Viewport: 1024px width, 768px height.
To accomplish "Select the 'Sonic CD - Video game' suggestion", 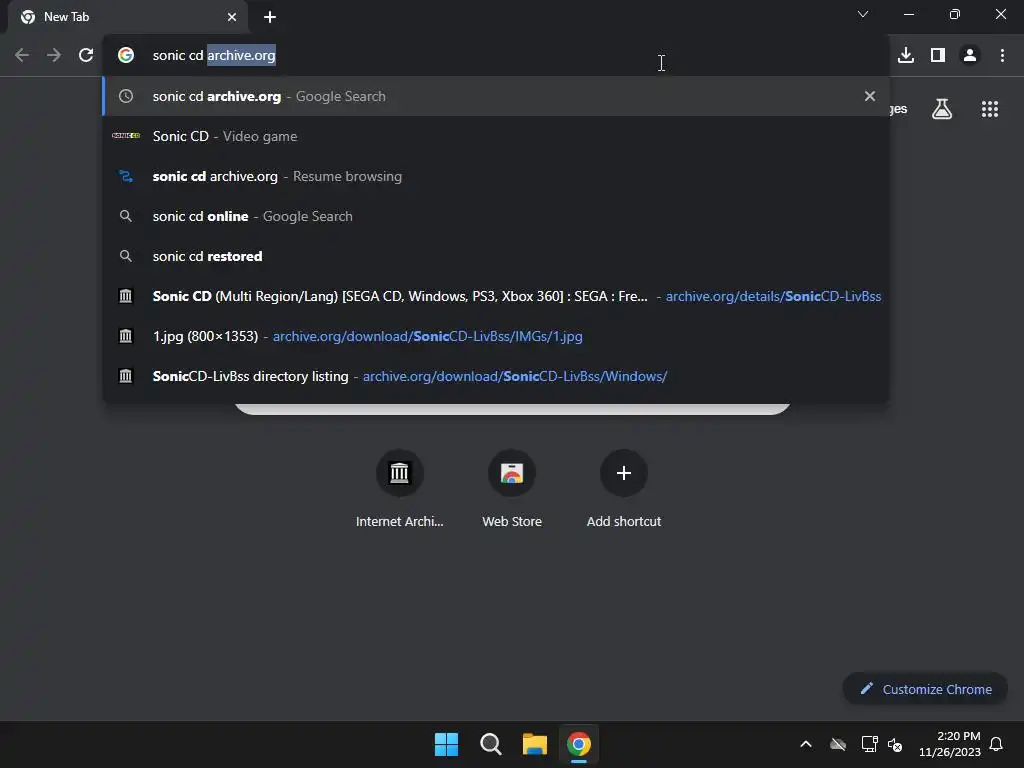I will 496,136.
